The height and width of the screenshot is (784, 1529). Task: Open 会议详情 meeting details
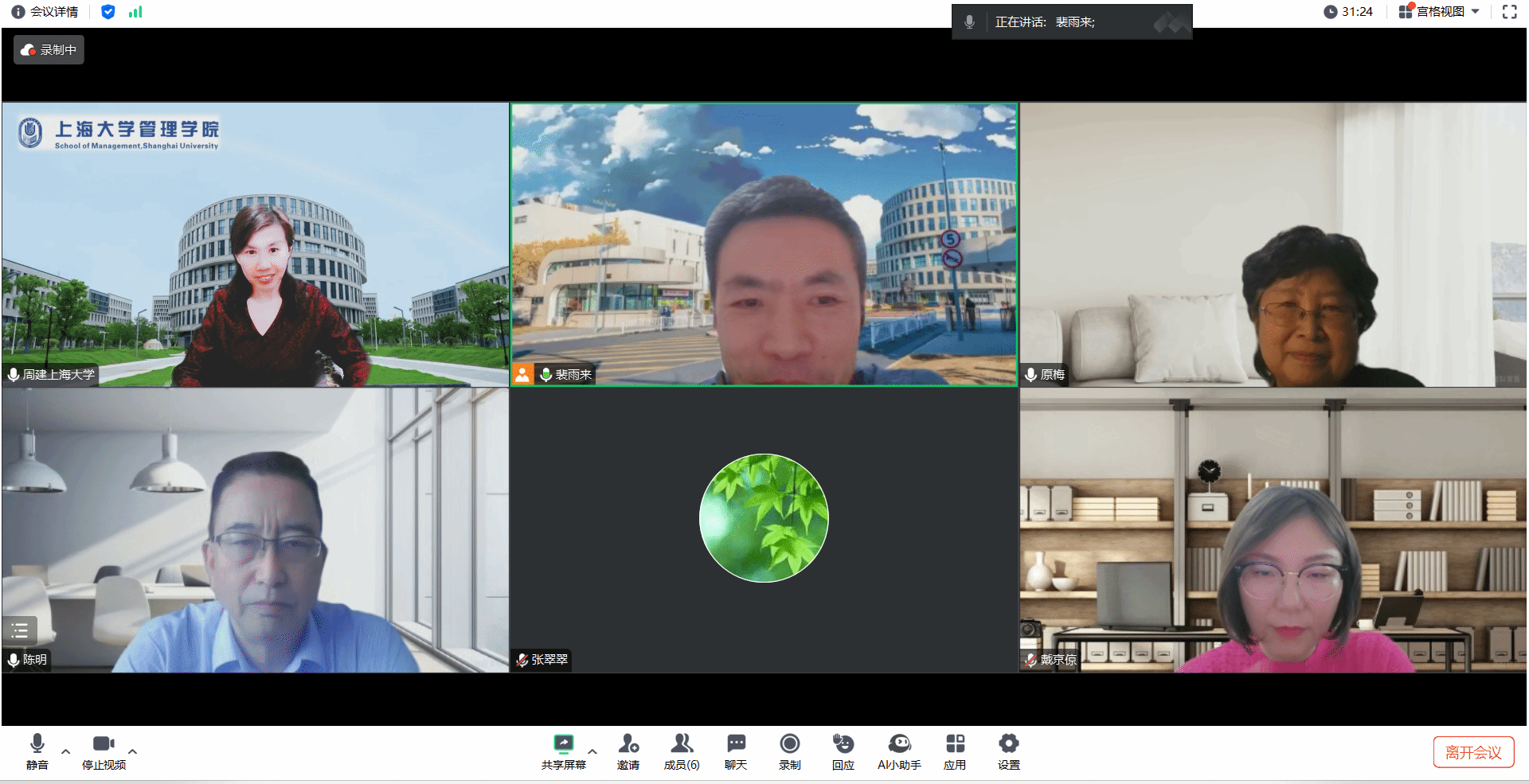pos(45,12)
